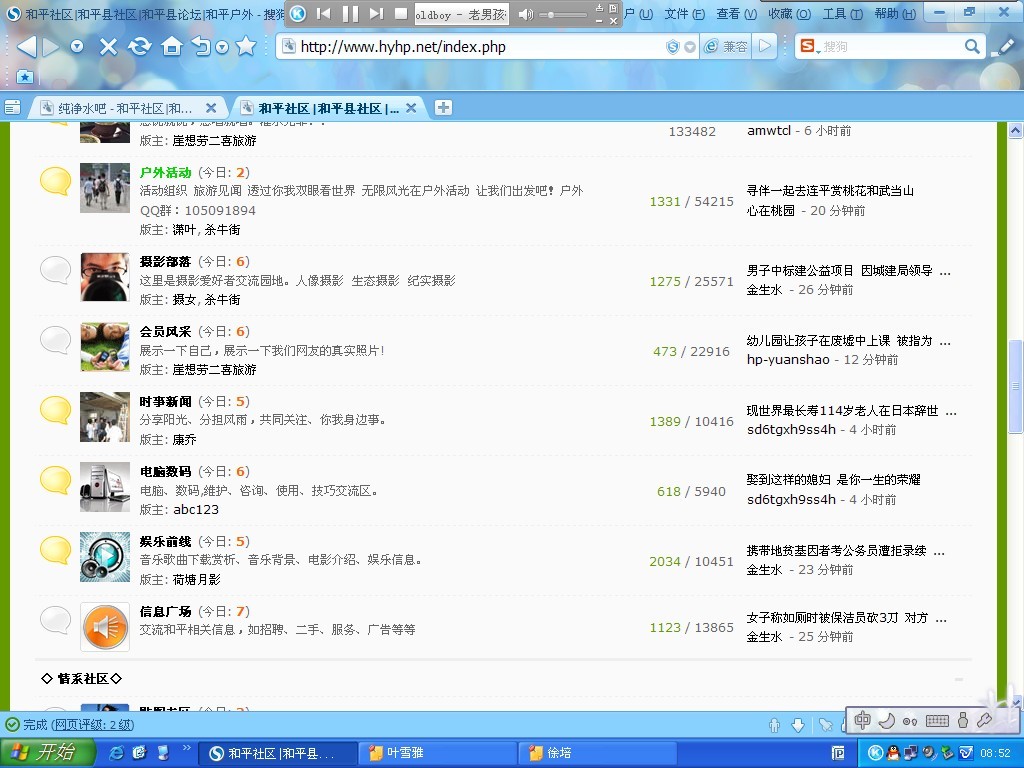Pause the playing song

(350, 14)
